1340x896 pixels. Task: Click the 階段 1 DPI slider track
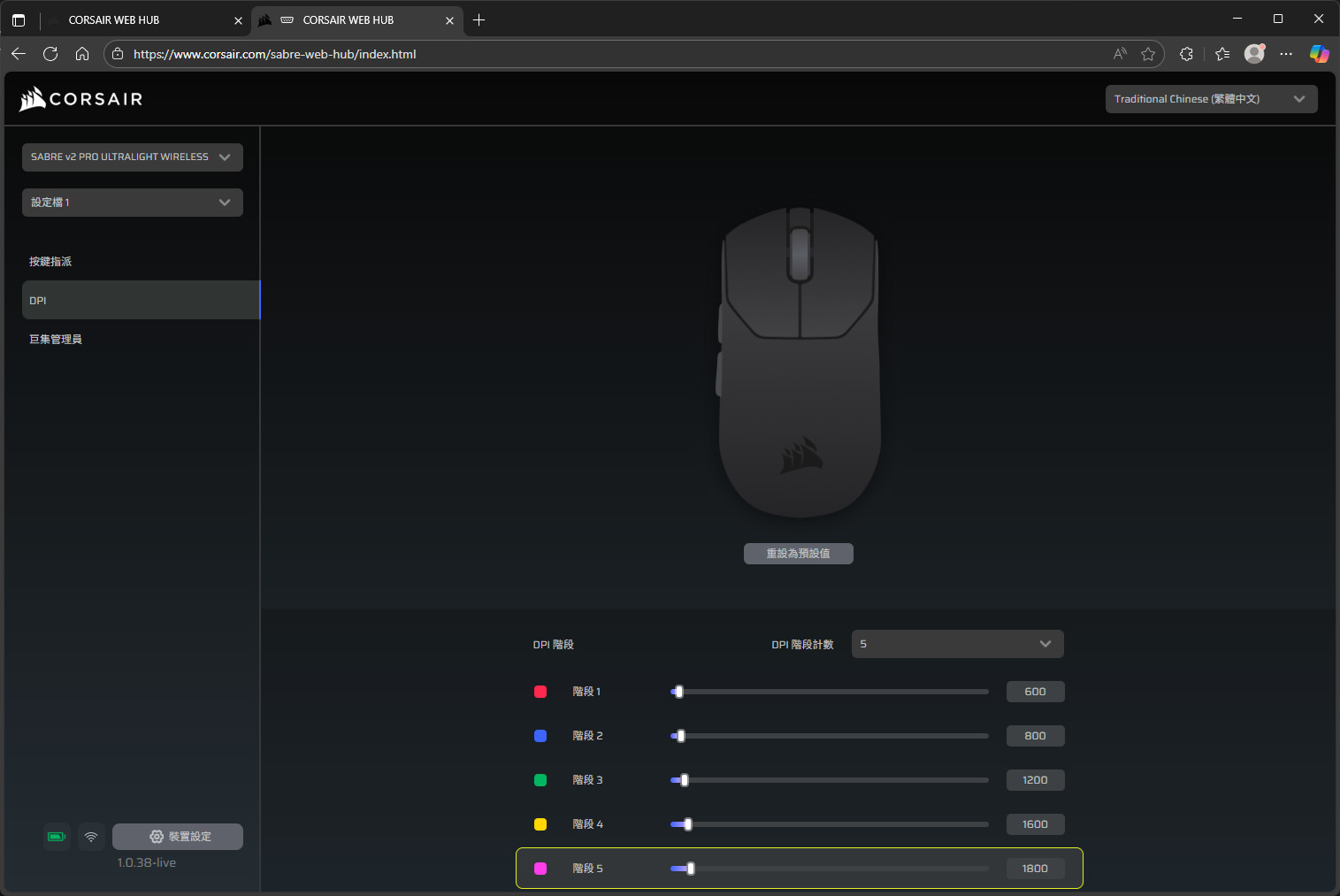(830, 692)
